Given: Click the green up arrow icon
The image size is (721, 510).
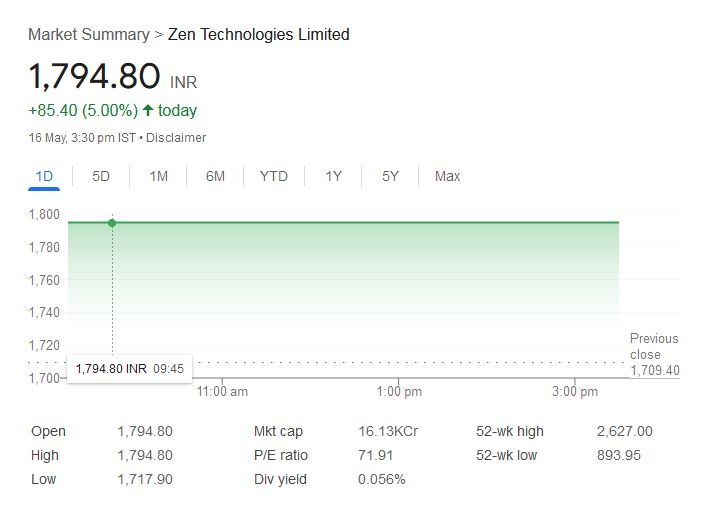Looking at the screenshot, I should coord(148,110).
